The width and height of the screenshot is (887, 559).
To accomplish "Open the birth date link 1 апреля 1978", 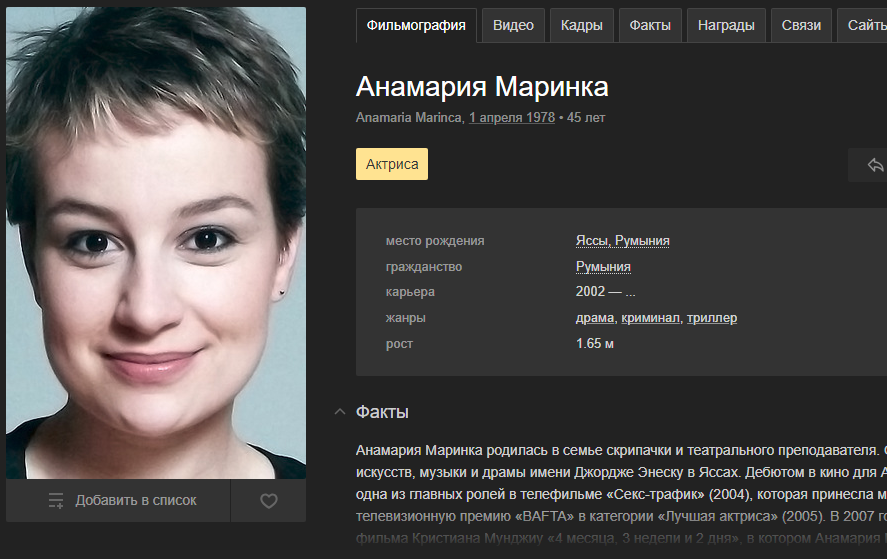I will (x=512, y=118).
